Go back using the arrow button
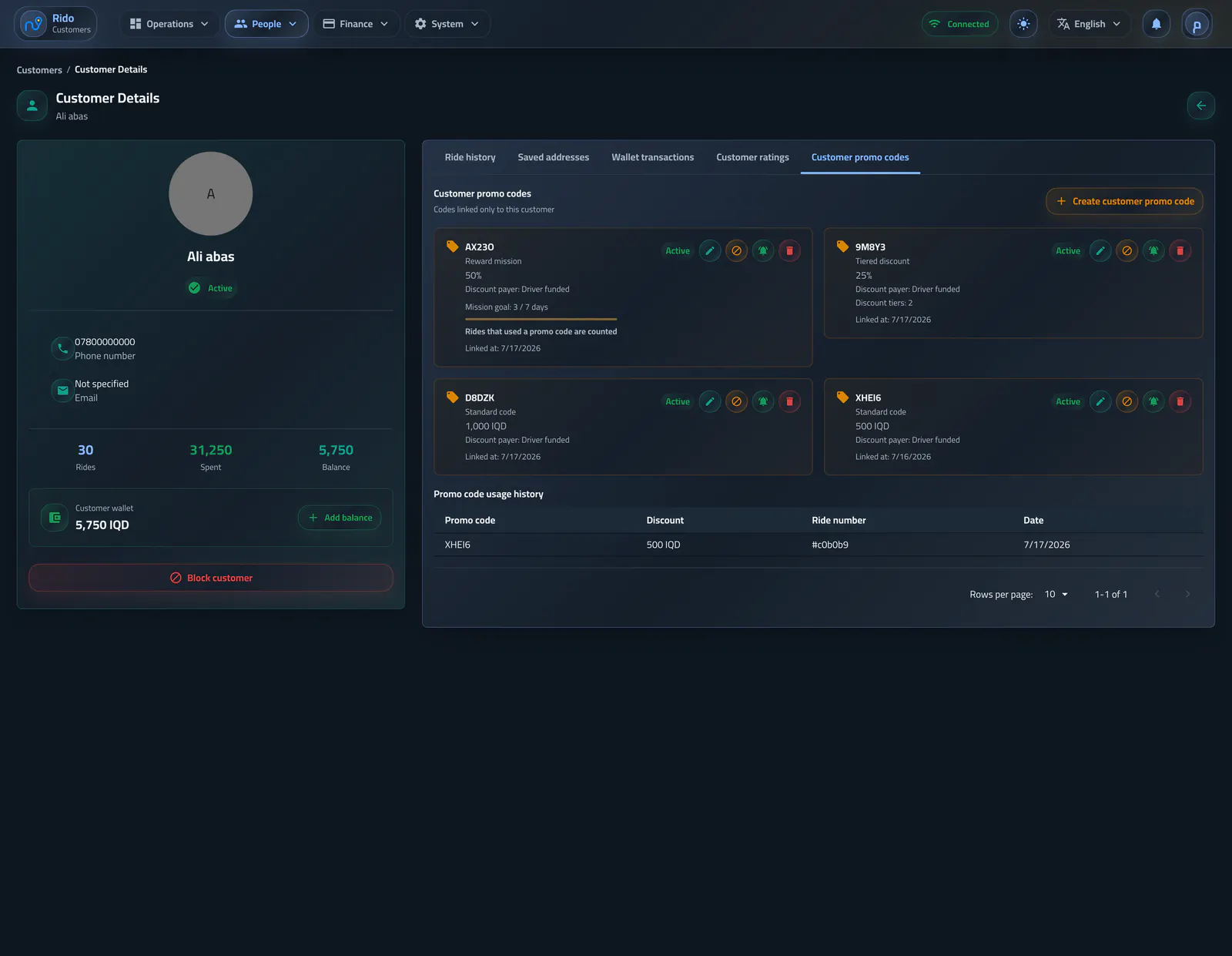The width and height of the screenshot is (1232, 956). 1200,106
